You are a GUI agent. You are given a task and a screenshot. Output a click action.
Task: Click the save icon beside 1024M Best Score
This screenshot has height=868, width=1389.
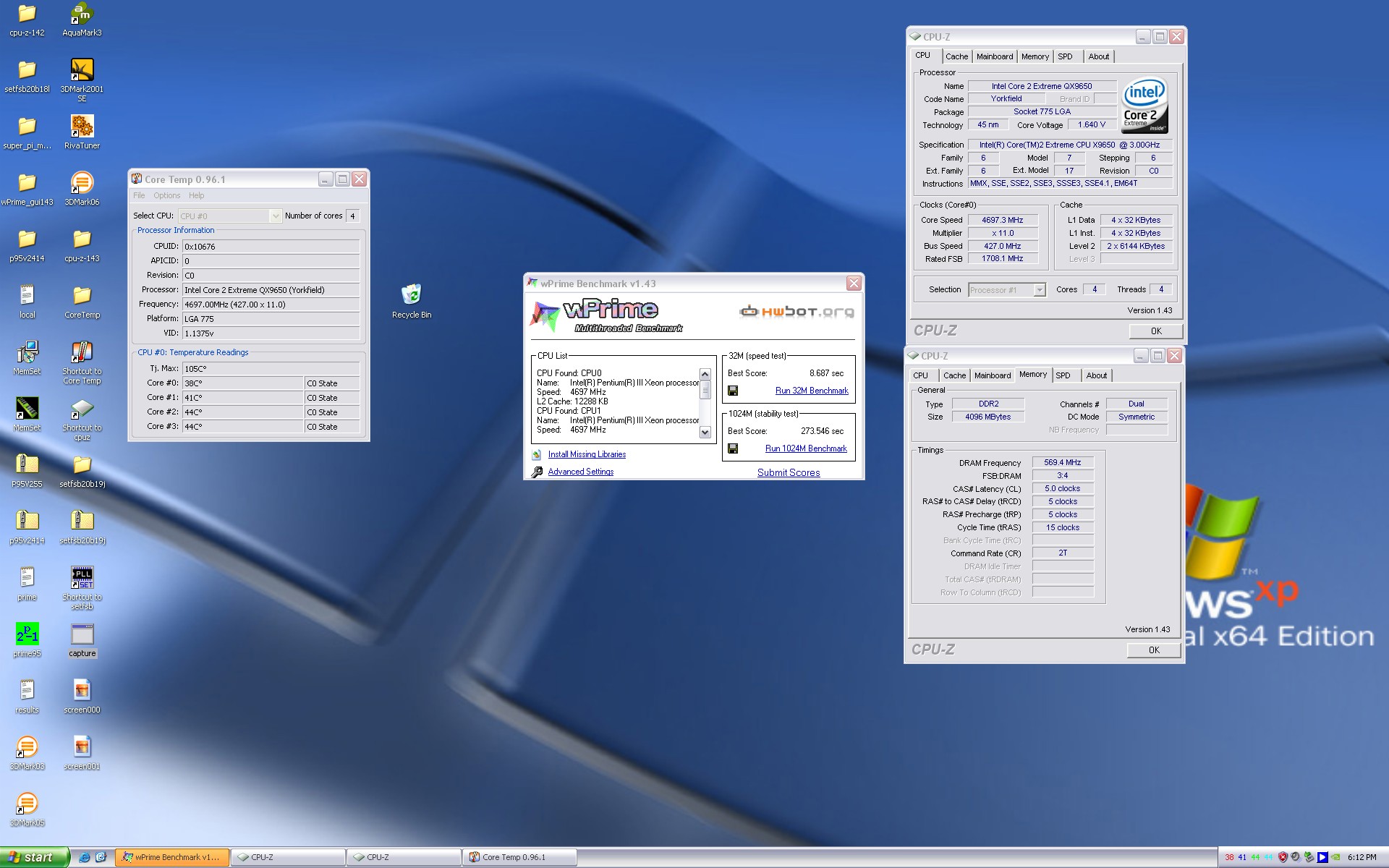tap(733, 448)
